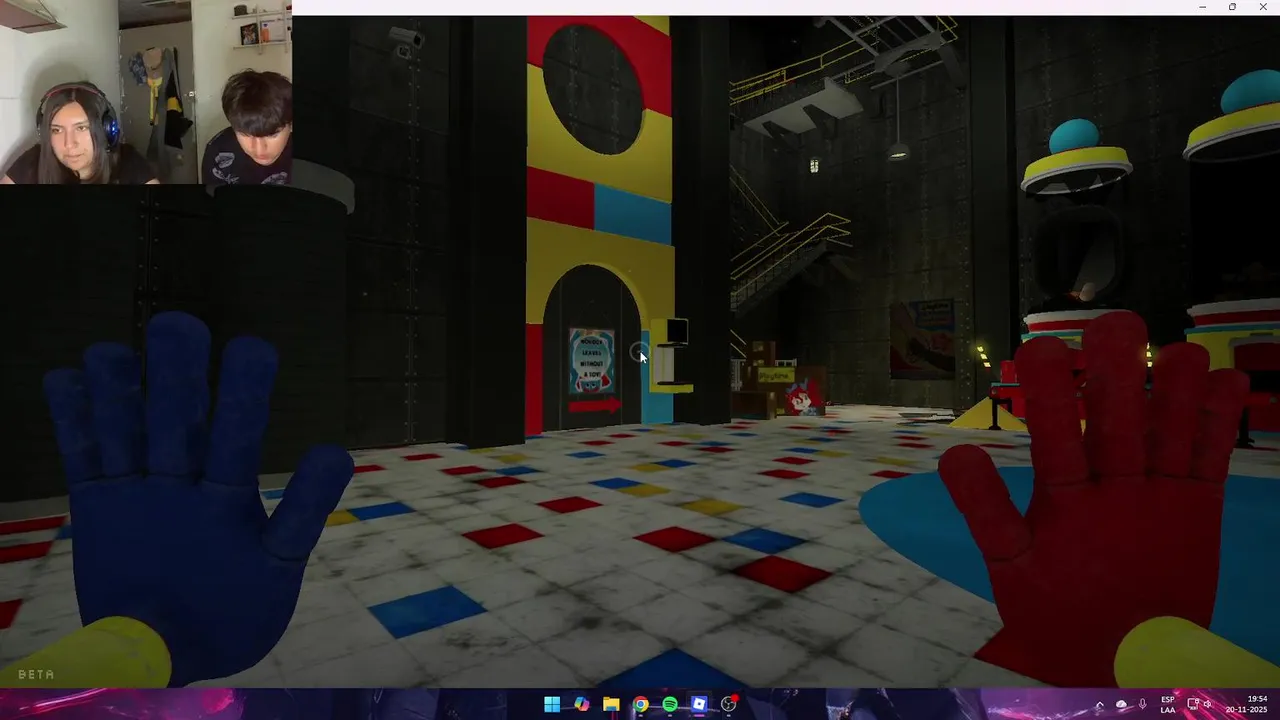
Task: Click the red-haired toy on the floor
Action: coord(803,399)
